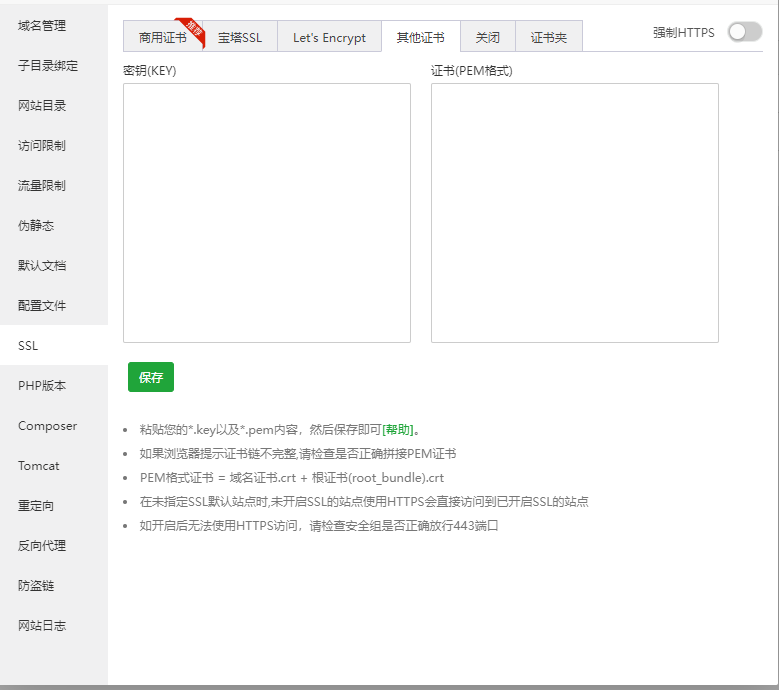Open the Tomcat sidebar section
779x690 pixels.
tap(54, 465)
